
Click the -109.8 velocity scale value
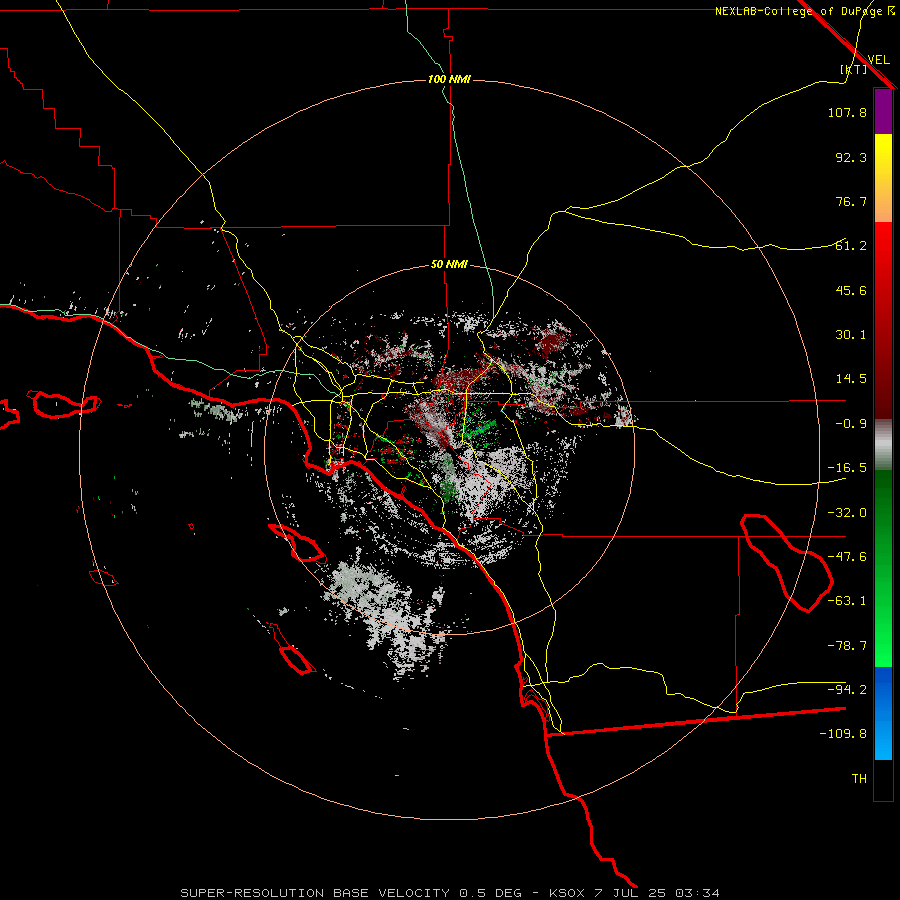(843, 734)
